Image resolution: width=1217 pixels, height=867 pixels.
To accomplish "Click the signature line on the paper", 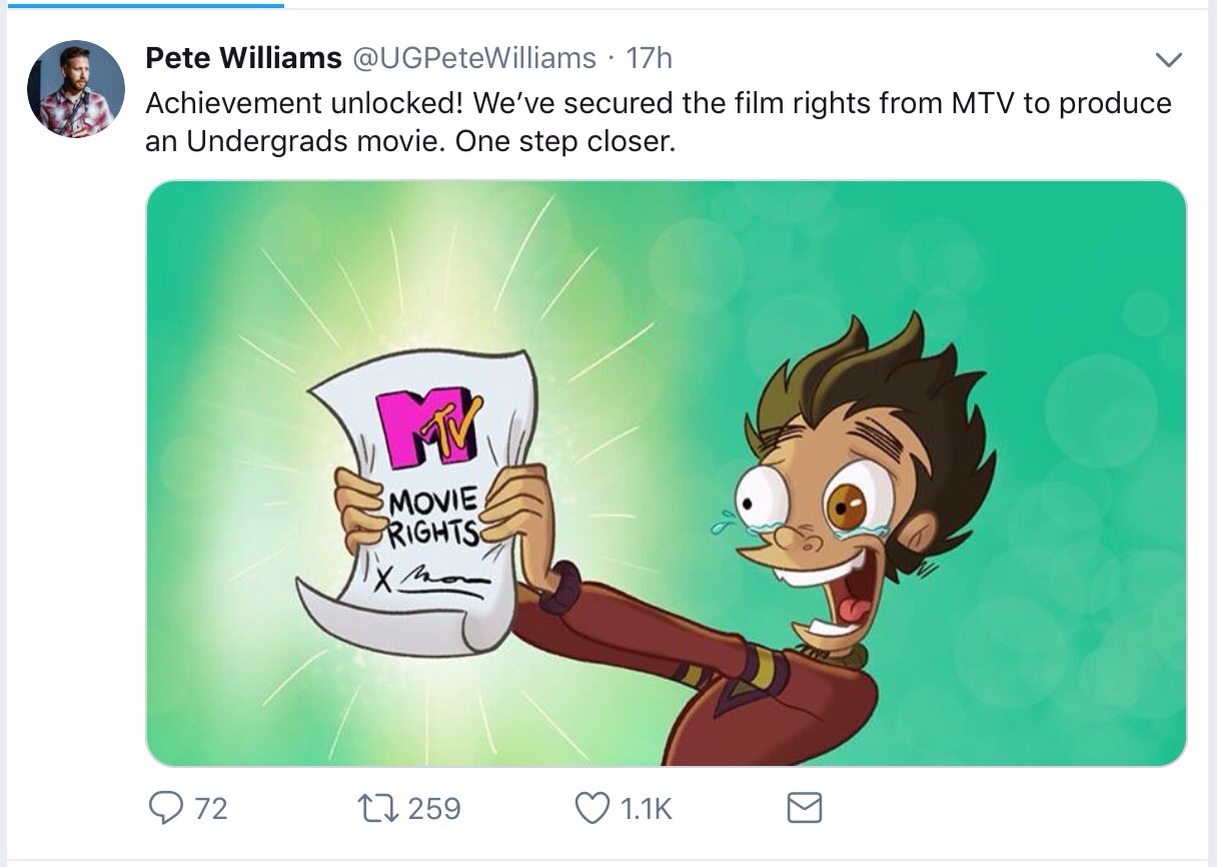I will 431,581.
